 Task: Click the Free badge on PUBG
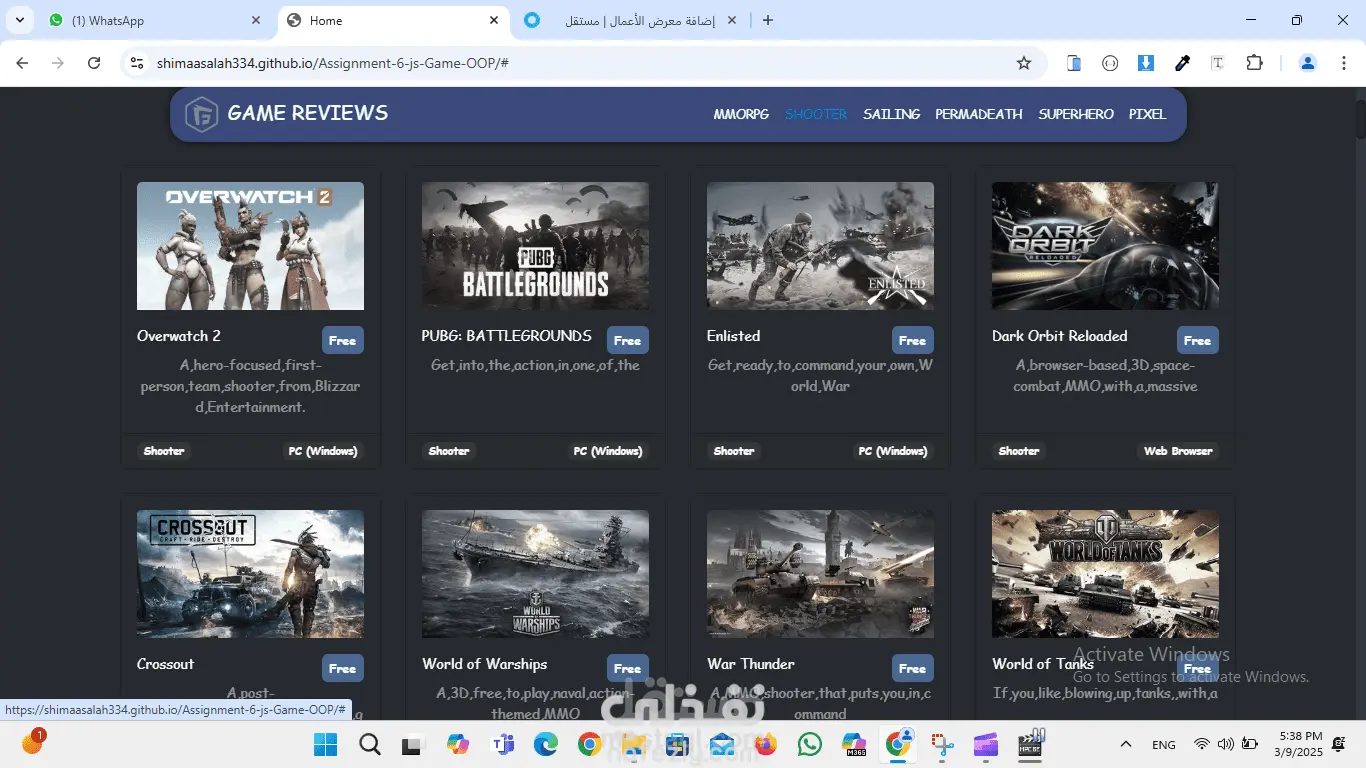tap(628, 340)
